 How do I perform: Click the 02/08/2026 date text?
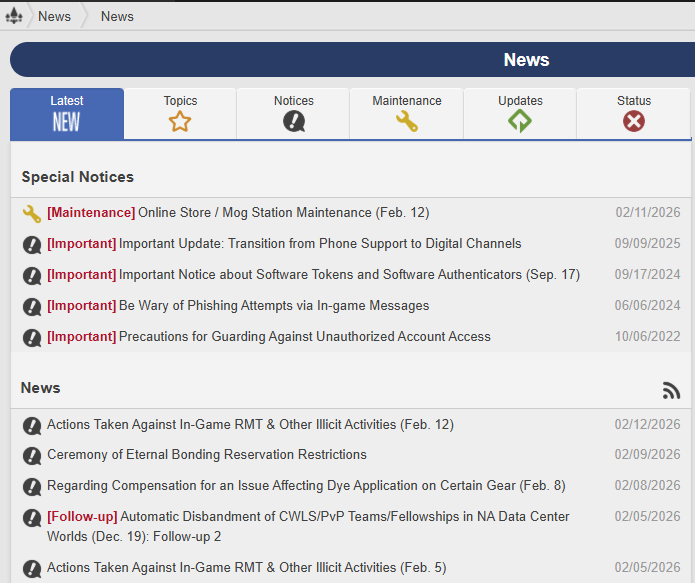click(648, 486)
